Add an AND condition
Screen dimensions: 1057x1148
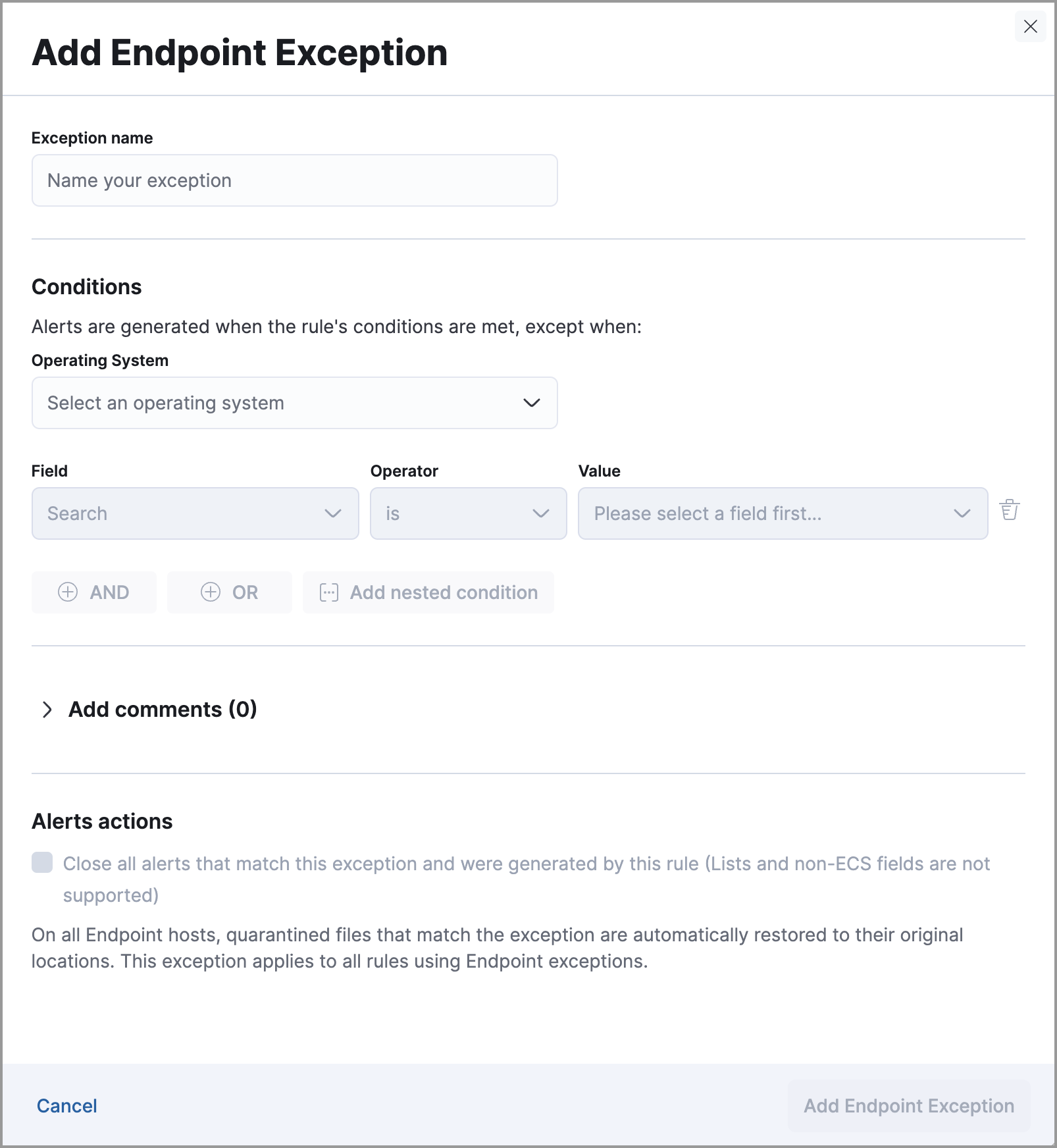coord(93,592)
